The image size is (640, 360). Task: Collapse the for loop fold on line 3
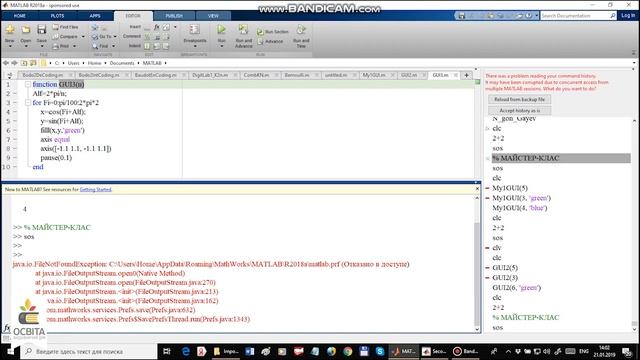click(x=27, y=102)
